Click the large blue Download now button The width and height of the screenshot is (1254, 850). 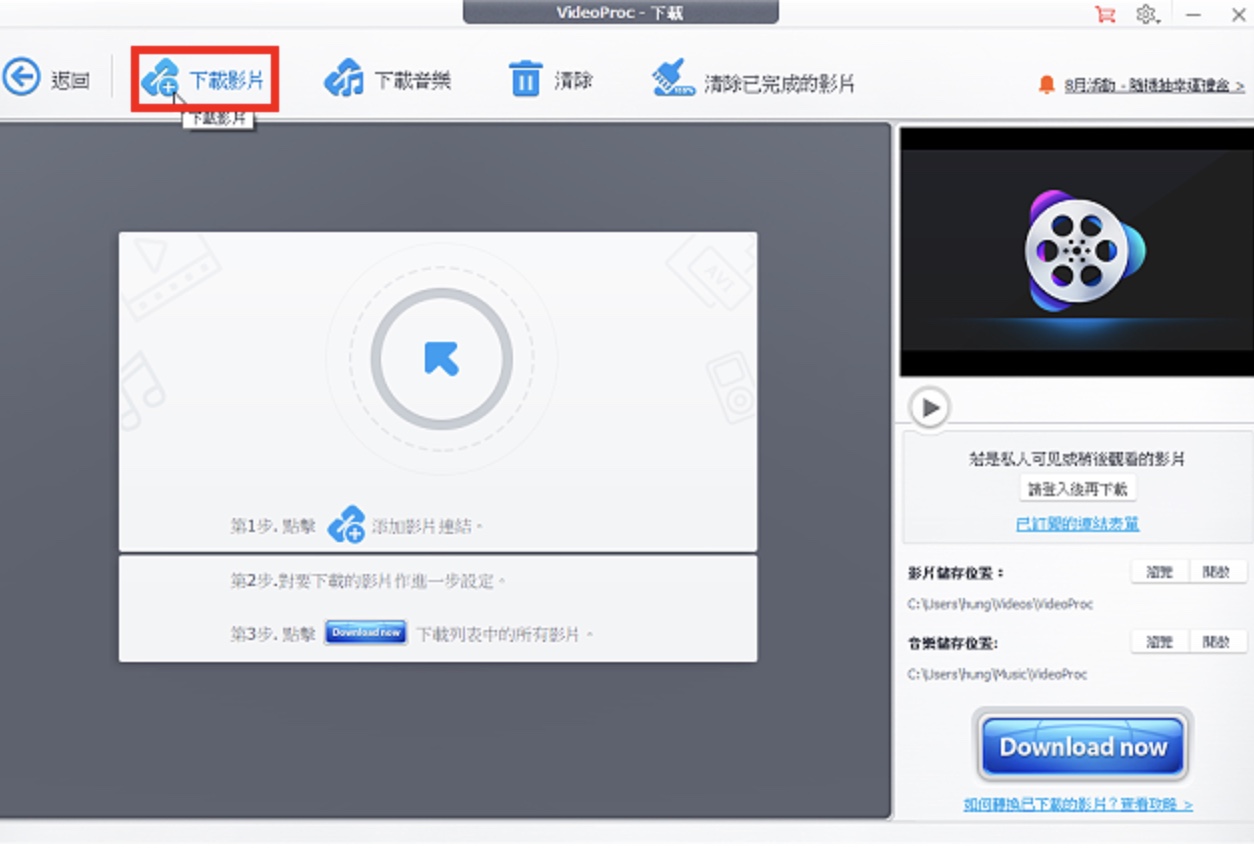(1083, 746)
